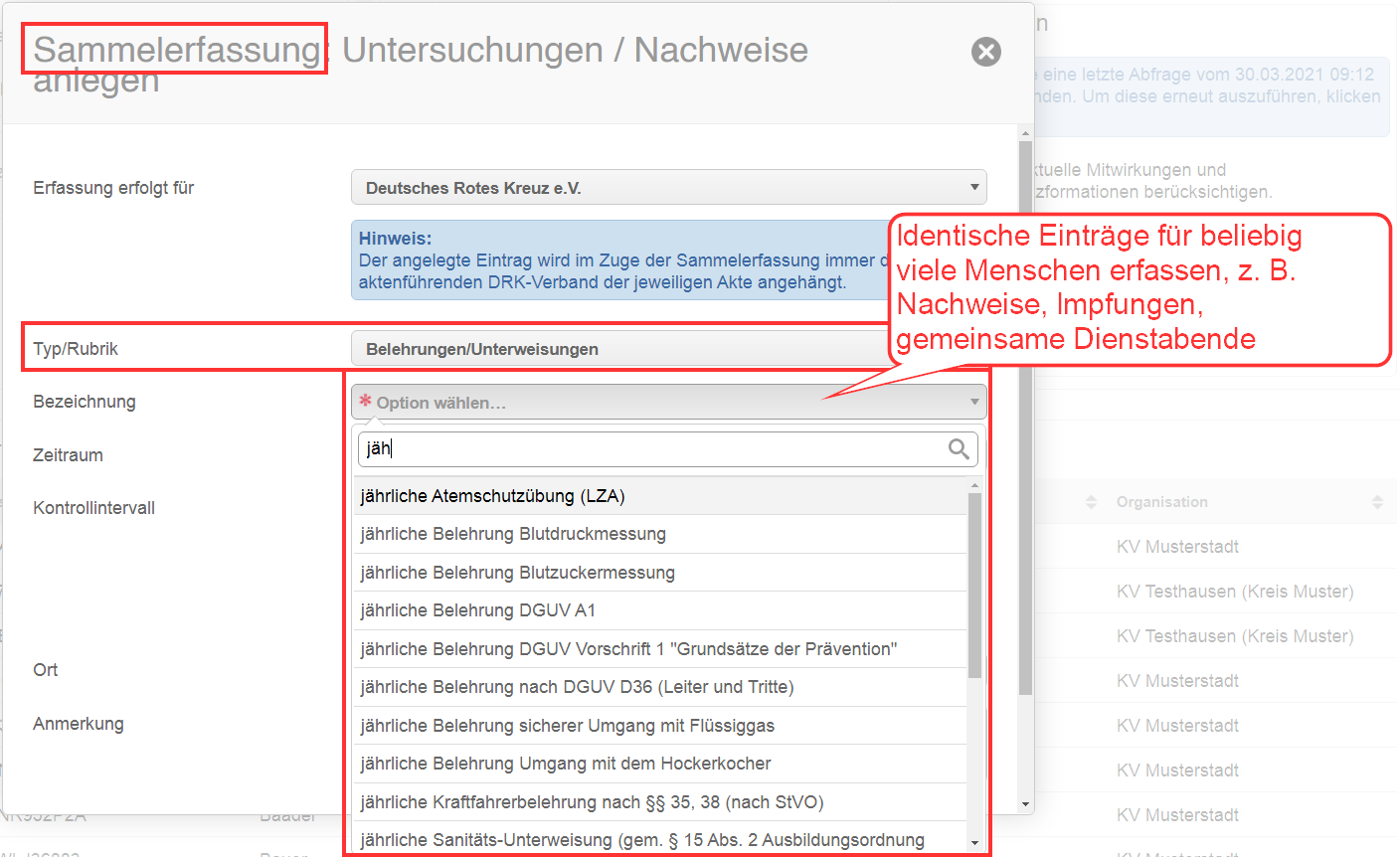This screenshot has width=1400, height=857.
Task: Choose 'jährliche Belehrung Blutzuckermessung'
Action: (660, 573)
